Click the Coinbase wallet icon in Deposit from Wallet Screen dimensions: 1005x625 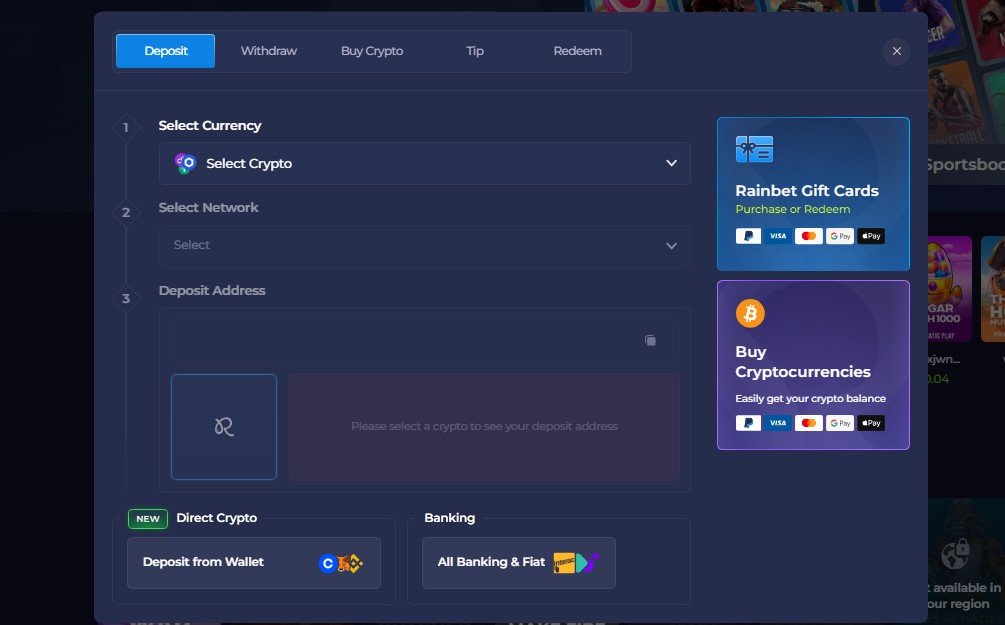(328, 563)
